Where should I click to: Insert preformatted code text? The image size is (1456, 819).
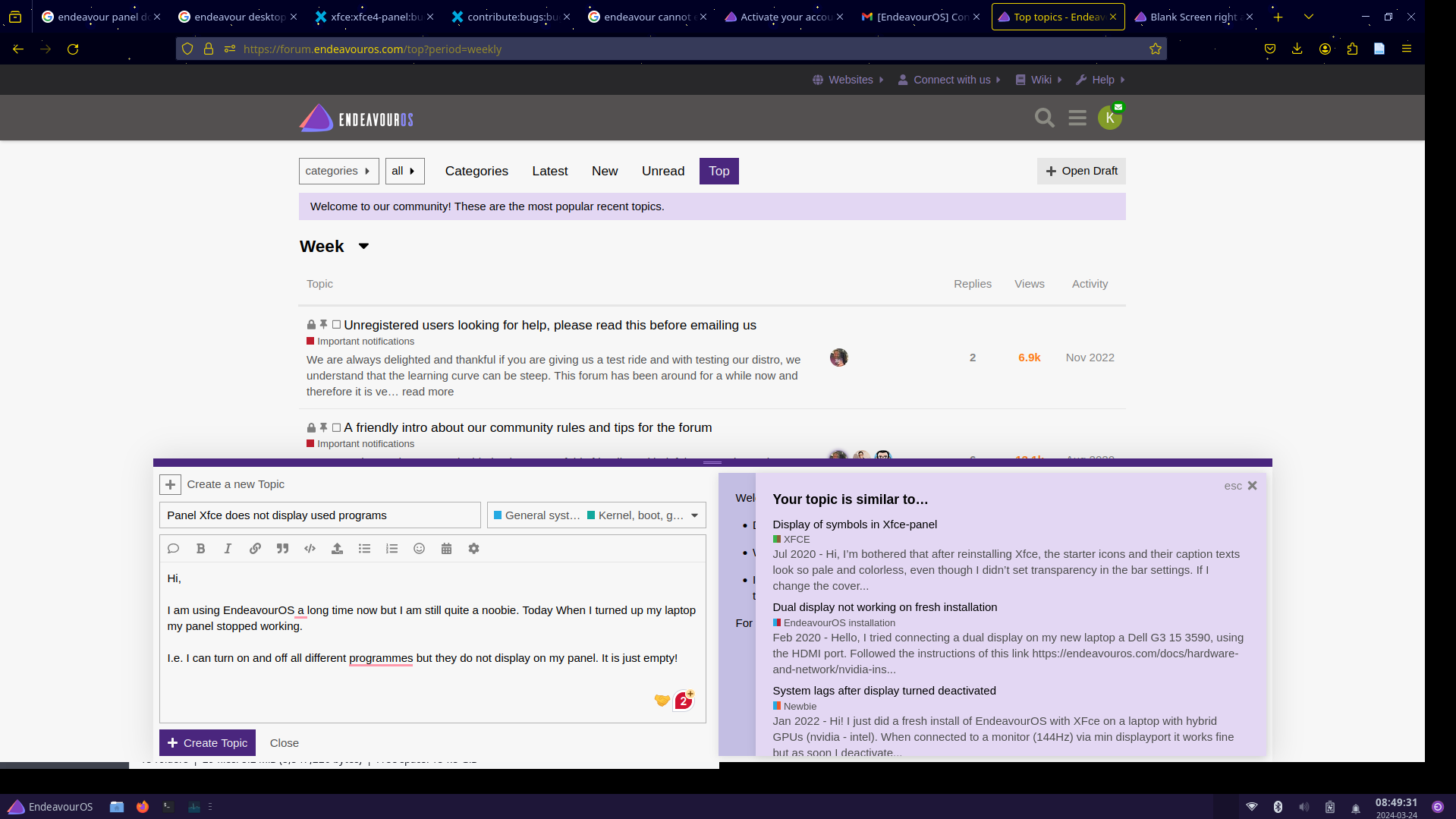pos(310,548)
